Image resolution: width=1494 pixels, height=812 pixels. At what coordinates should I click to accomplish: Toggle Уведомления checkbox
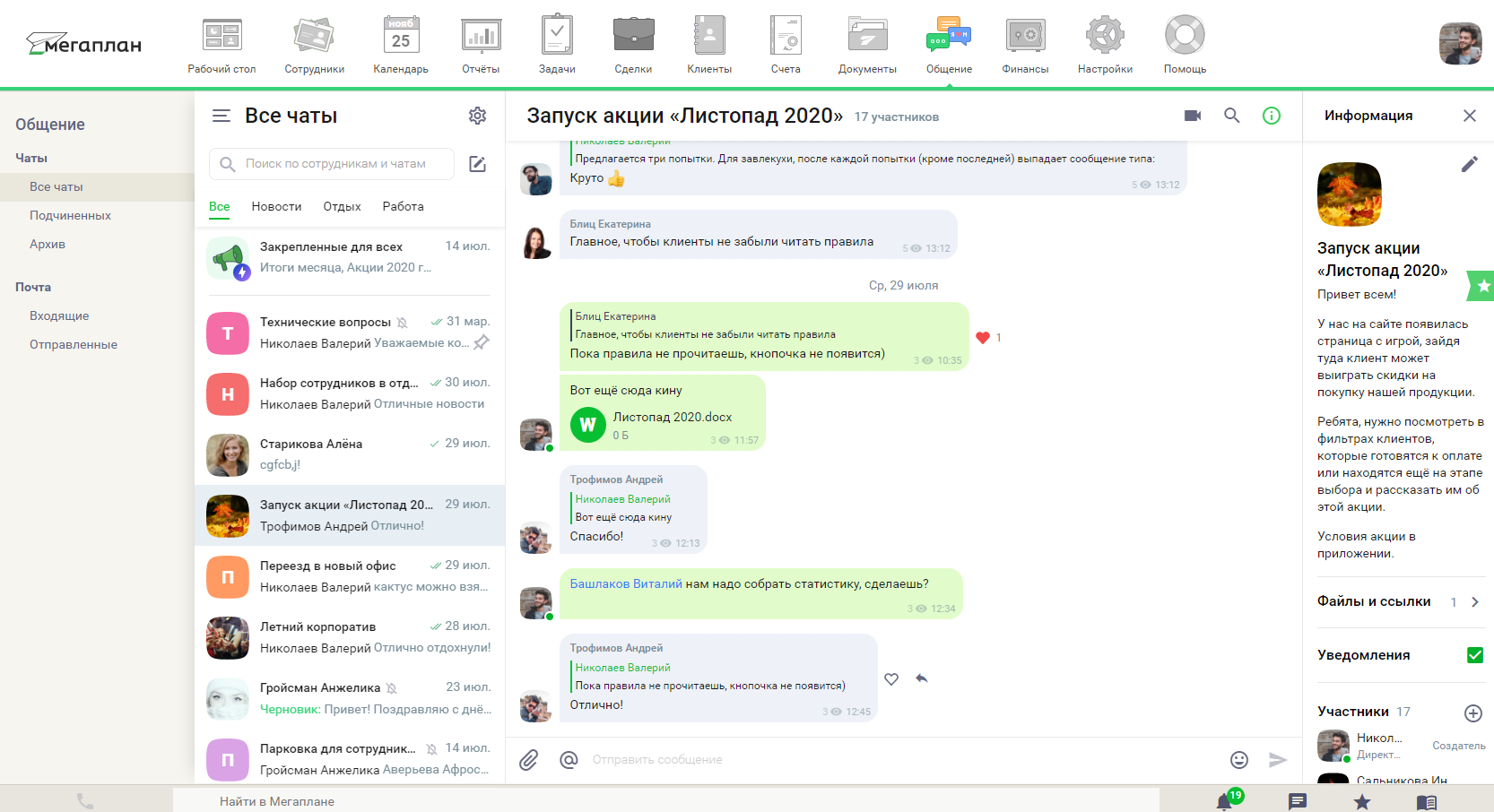pyautogui.click(x=1475, y=655)
